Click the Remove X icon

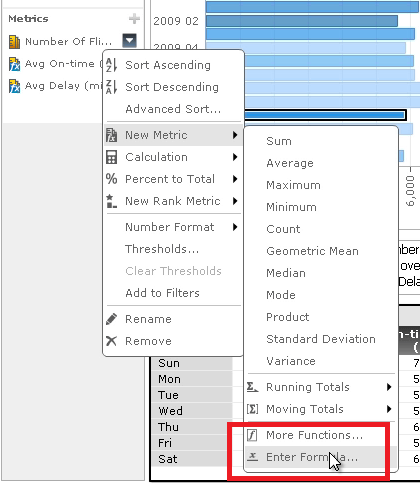coord(111,341)
